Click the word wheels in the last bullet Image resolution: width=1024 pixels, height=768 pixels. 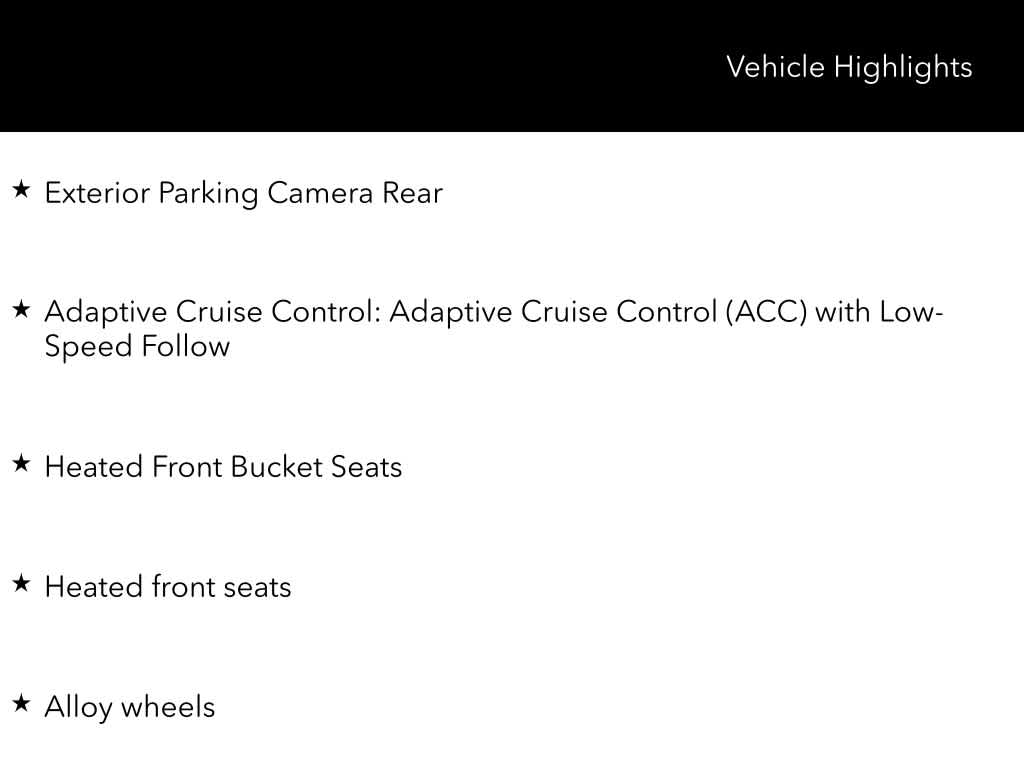pos(168,708)
